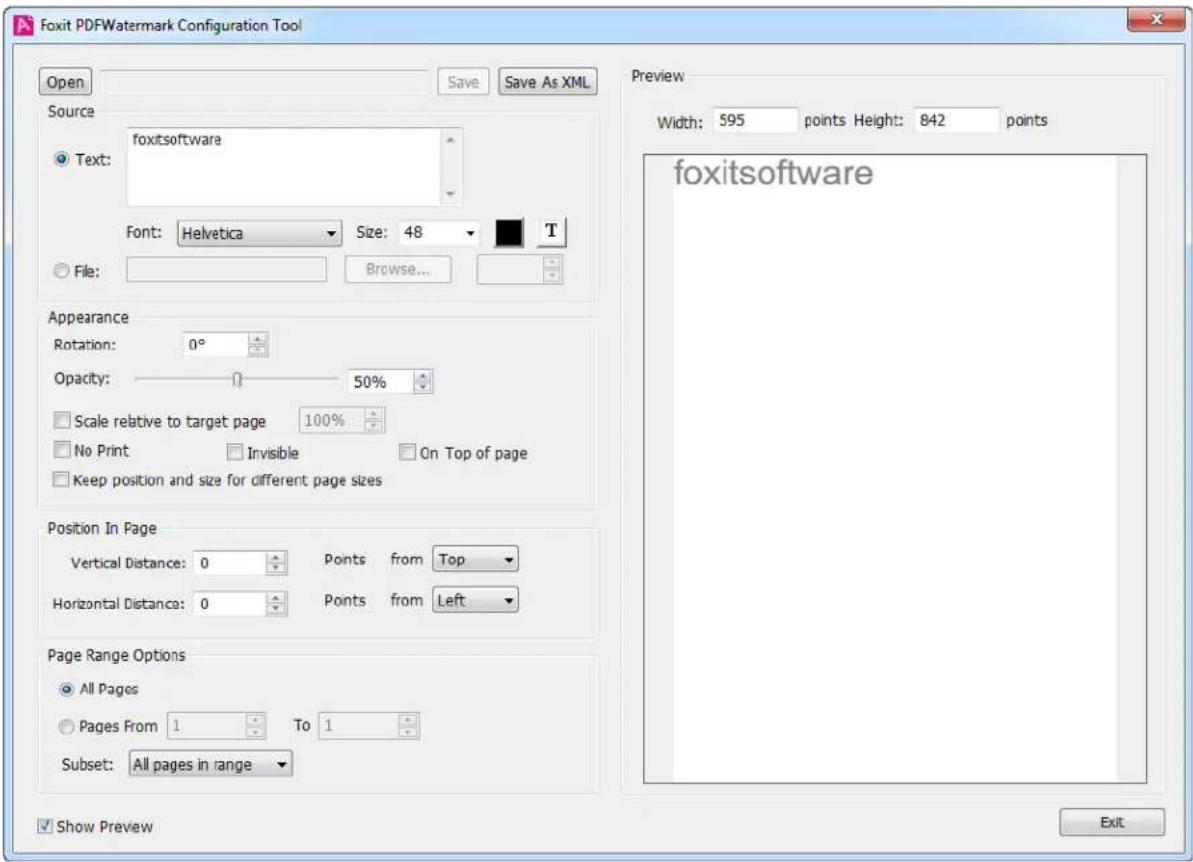1193x862 pixels.
Task: Click the Opacity 50% value field
Action: pos(380,381)
